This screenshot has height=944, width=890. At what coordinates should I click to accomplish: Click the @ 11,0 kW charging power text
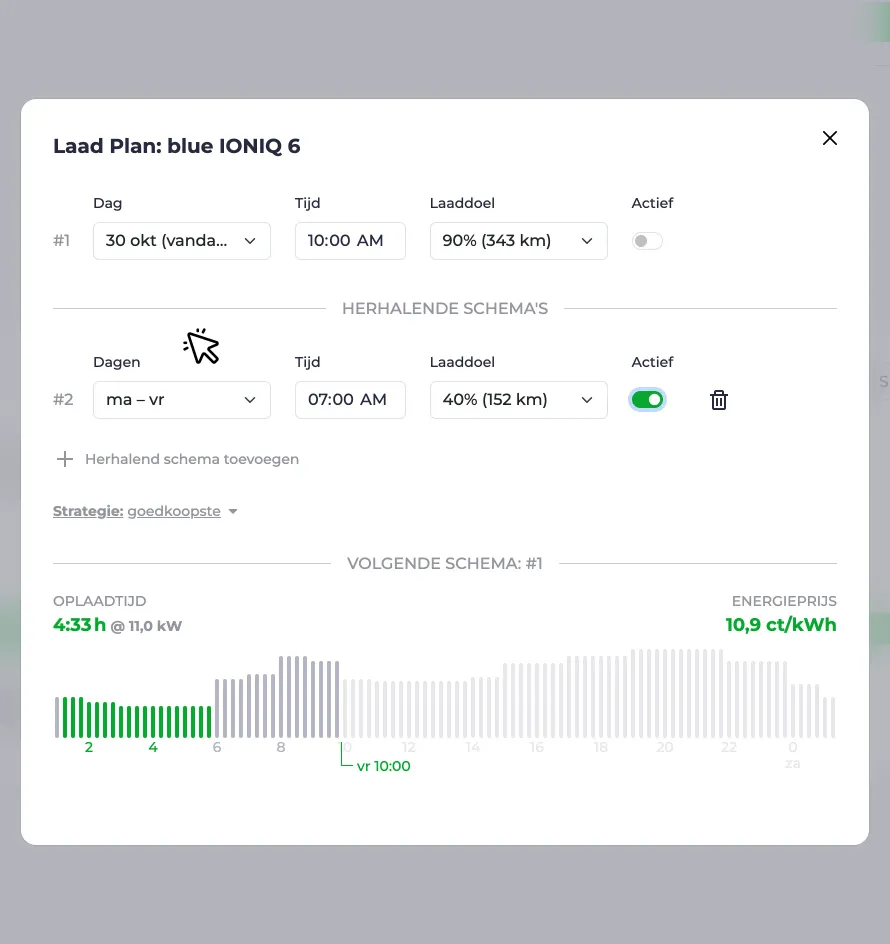(x=146, y=626)
